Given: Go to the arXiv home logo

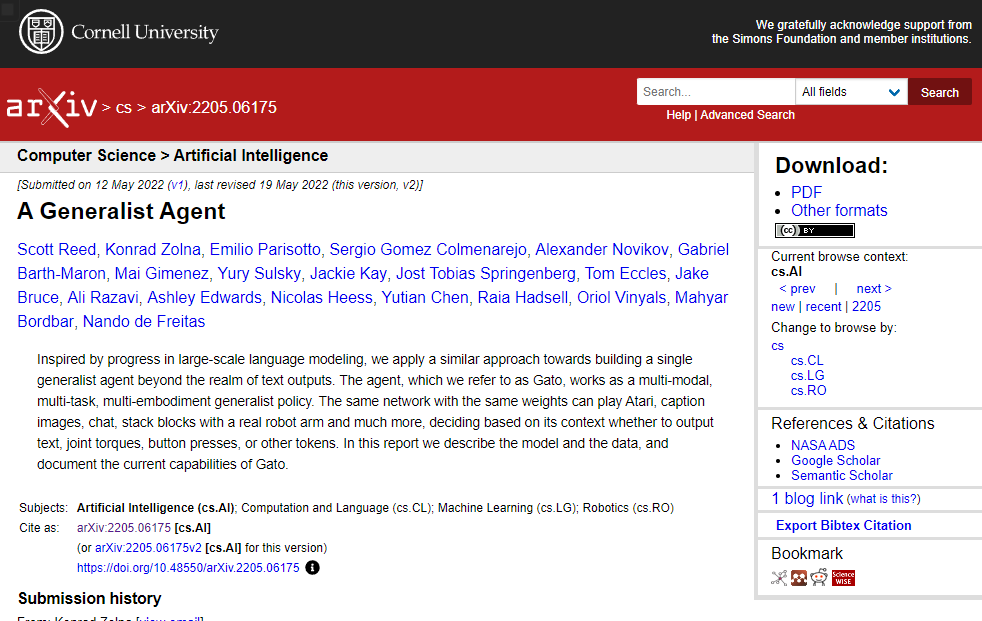Looking at the screenshot, I should [52, 107].
